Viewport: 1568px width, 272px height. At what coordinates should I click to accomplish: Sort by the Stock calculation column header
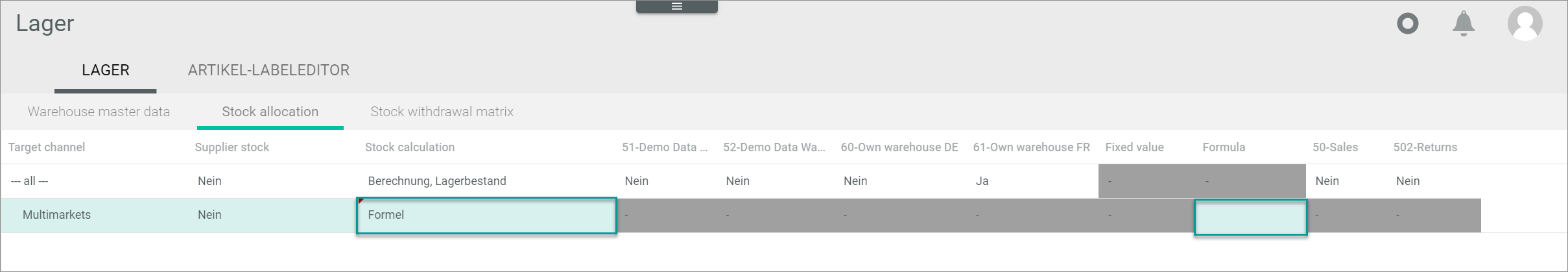410,147
